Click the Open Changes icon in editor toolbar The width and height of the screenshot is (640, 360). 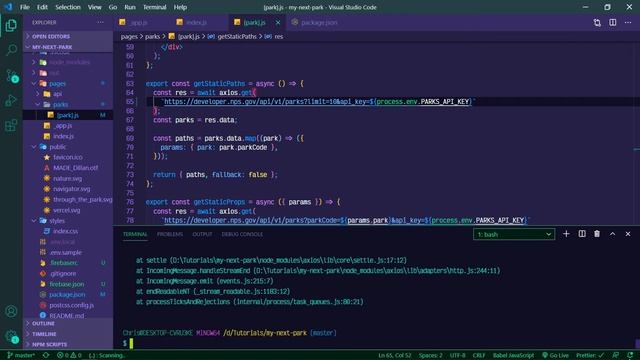click(x=597, y=22)
